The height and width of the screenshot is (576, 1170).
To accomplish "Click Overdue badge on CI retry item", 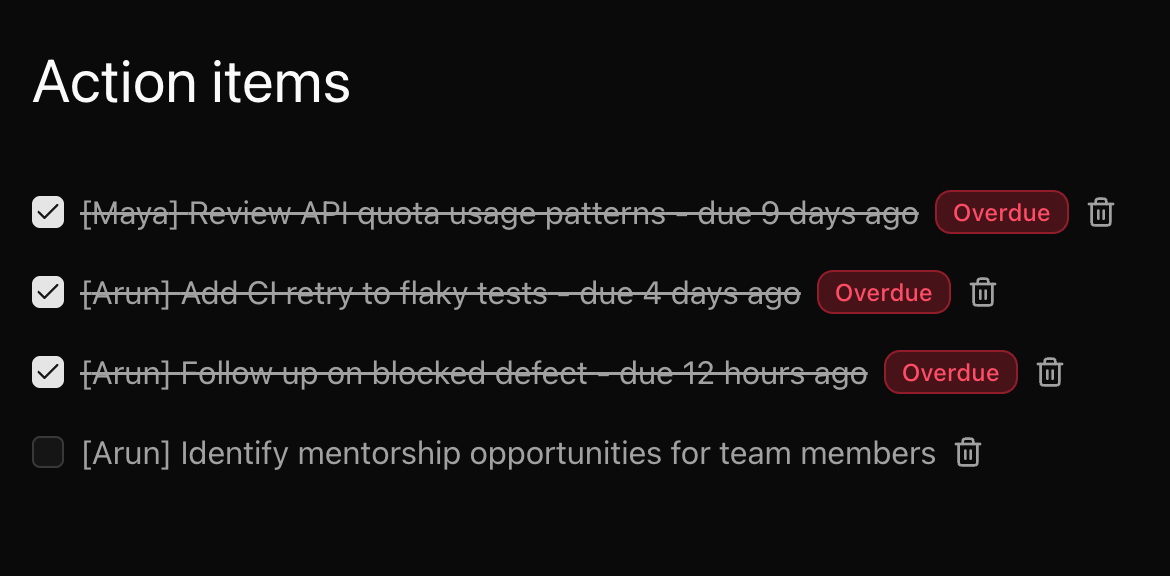I will 883,292.
